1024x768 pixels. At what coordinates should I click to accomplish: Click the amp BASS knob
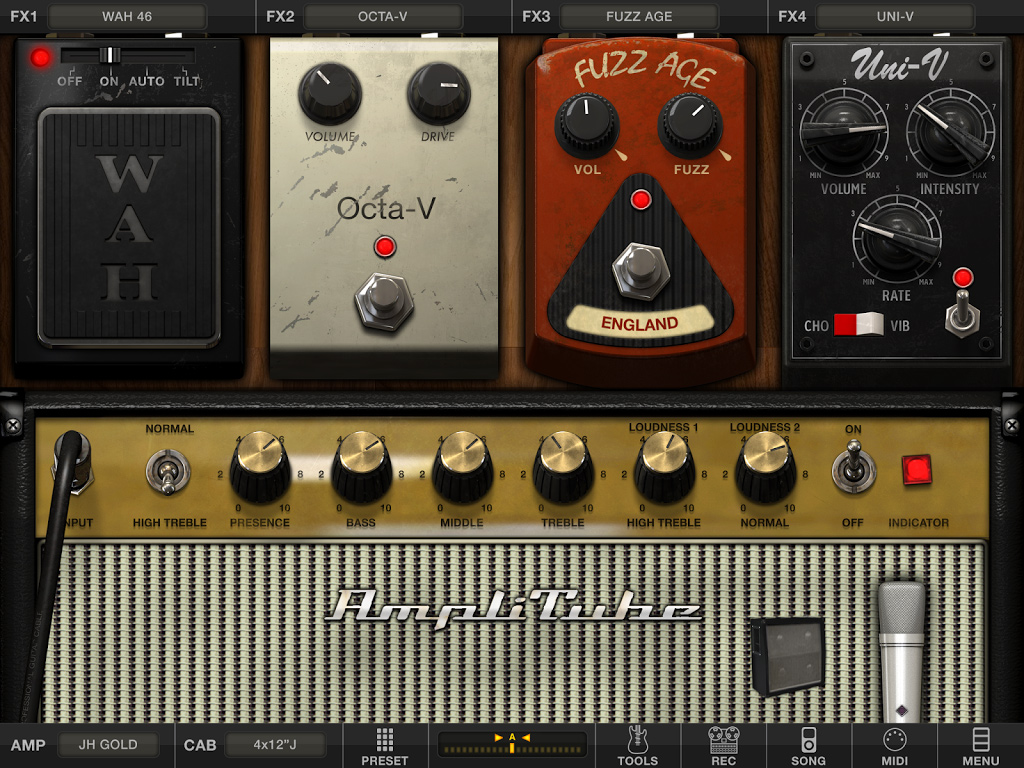coord(361,466)
